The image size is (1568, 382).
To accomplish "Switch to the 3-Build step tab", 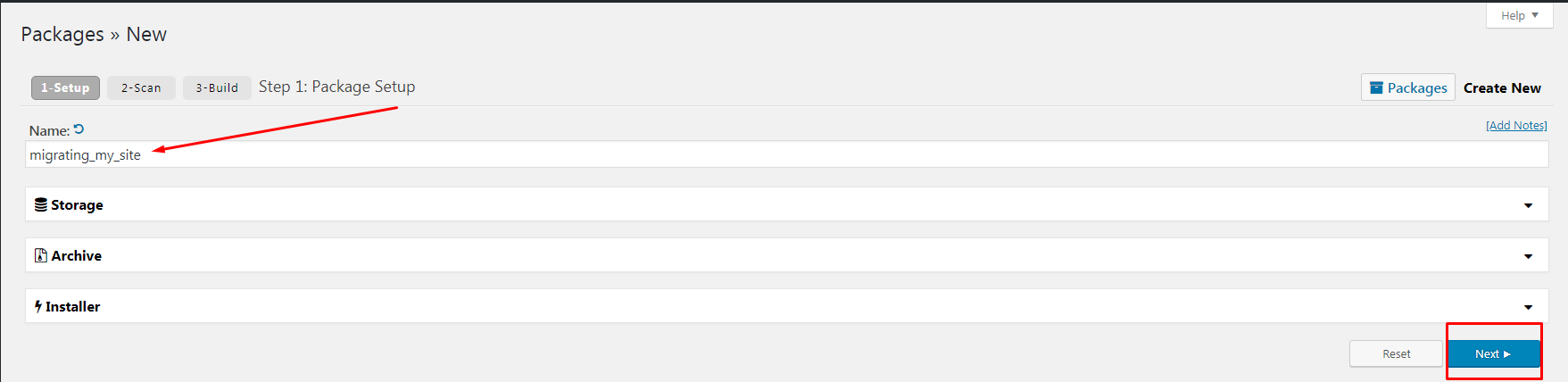I will pyautogui.click(x=217, y=87).
